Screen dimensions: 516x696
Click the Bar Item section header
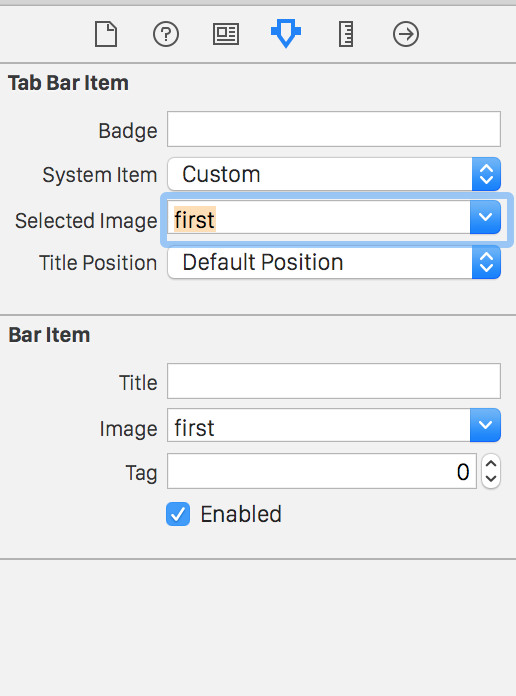(x=49, y=335)
